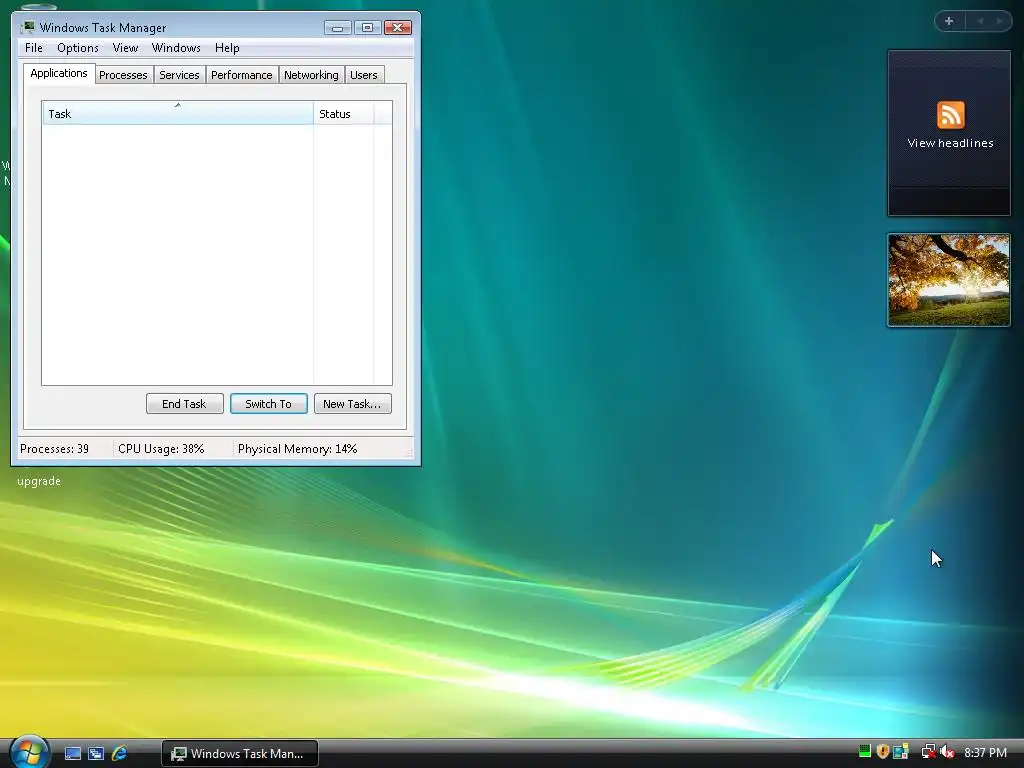Click Show Desktop quick launch icon
This screenshot has width=1024, height=768.
[72, 754]
